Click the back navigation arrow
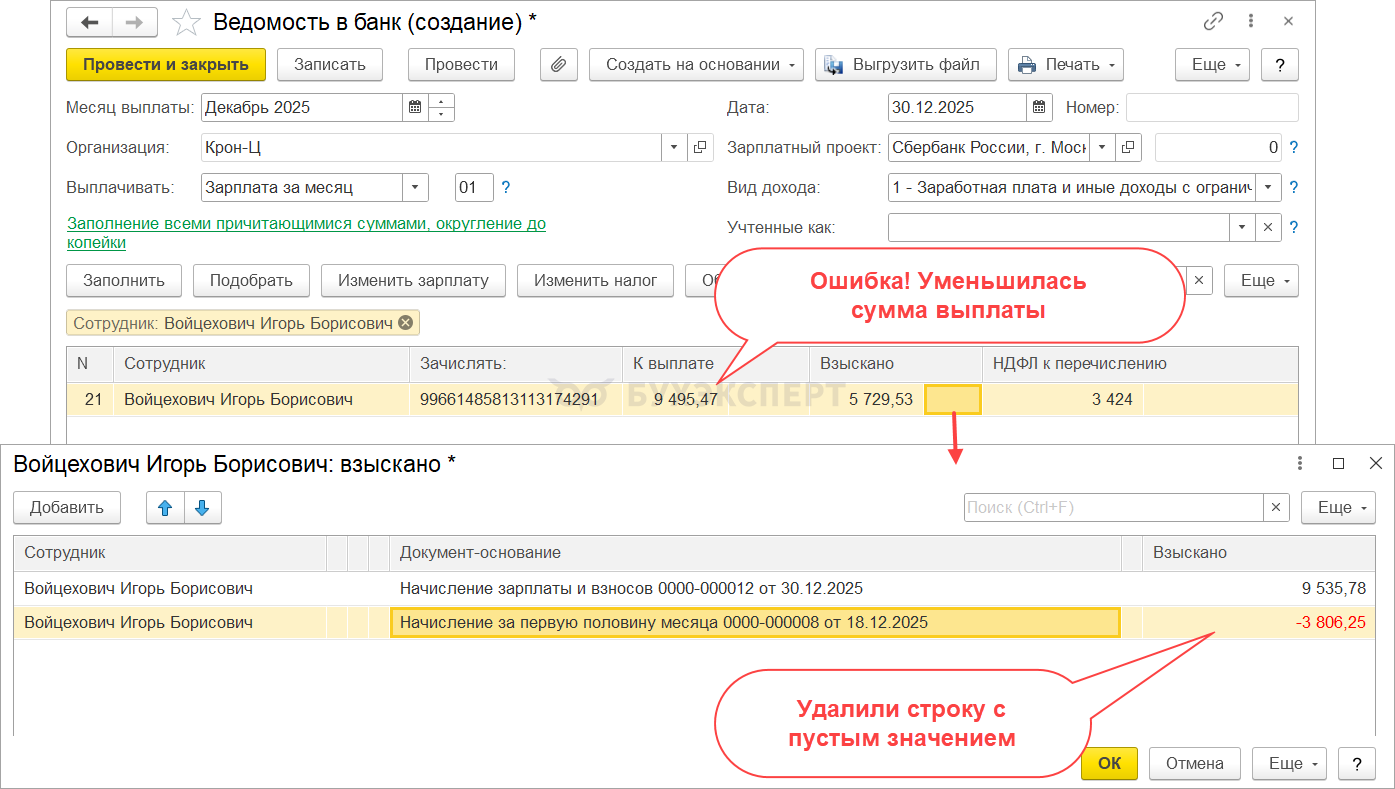Image resolution: width=1395 pixels, height=789 pixels. pyautogui.click(x=90, y=23)
